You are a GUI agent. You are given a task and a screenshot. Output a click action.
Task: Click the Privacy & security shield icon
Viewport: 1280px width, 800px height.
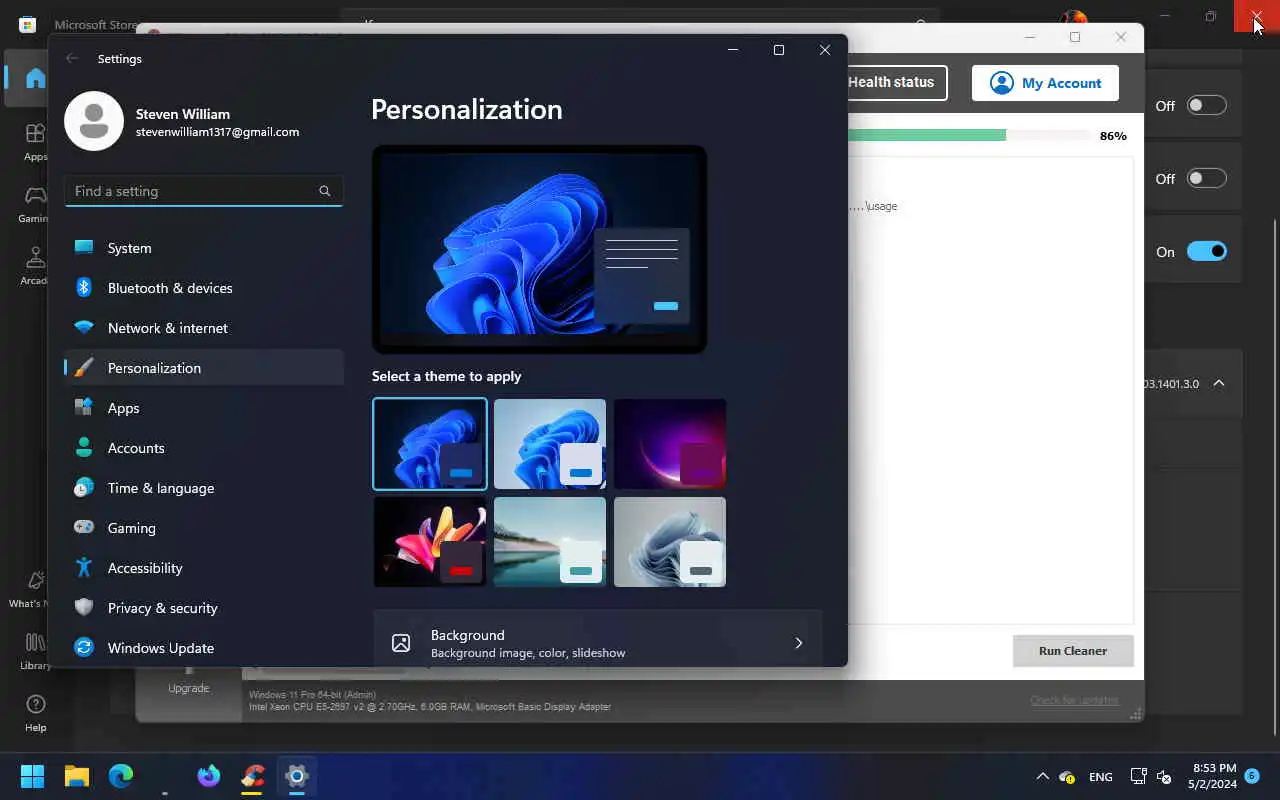pyautogui.click(x=84, y=608)
